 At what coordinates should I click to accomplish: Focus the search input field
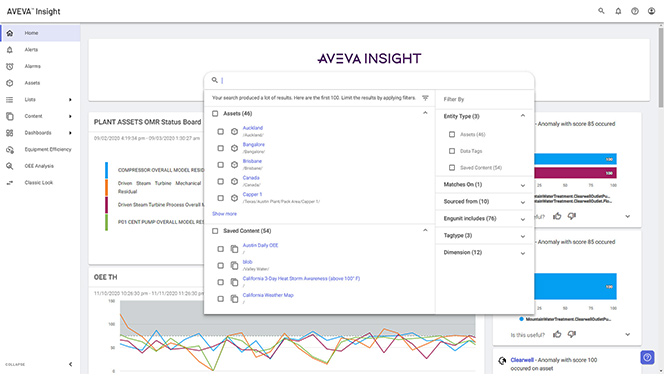click(x=373, y=80)
